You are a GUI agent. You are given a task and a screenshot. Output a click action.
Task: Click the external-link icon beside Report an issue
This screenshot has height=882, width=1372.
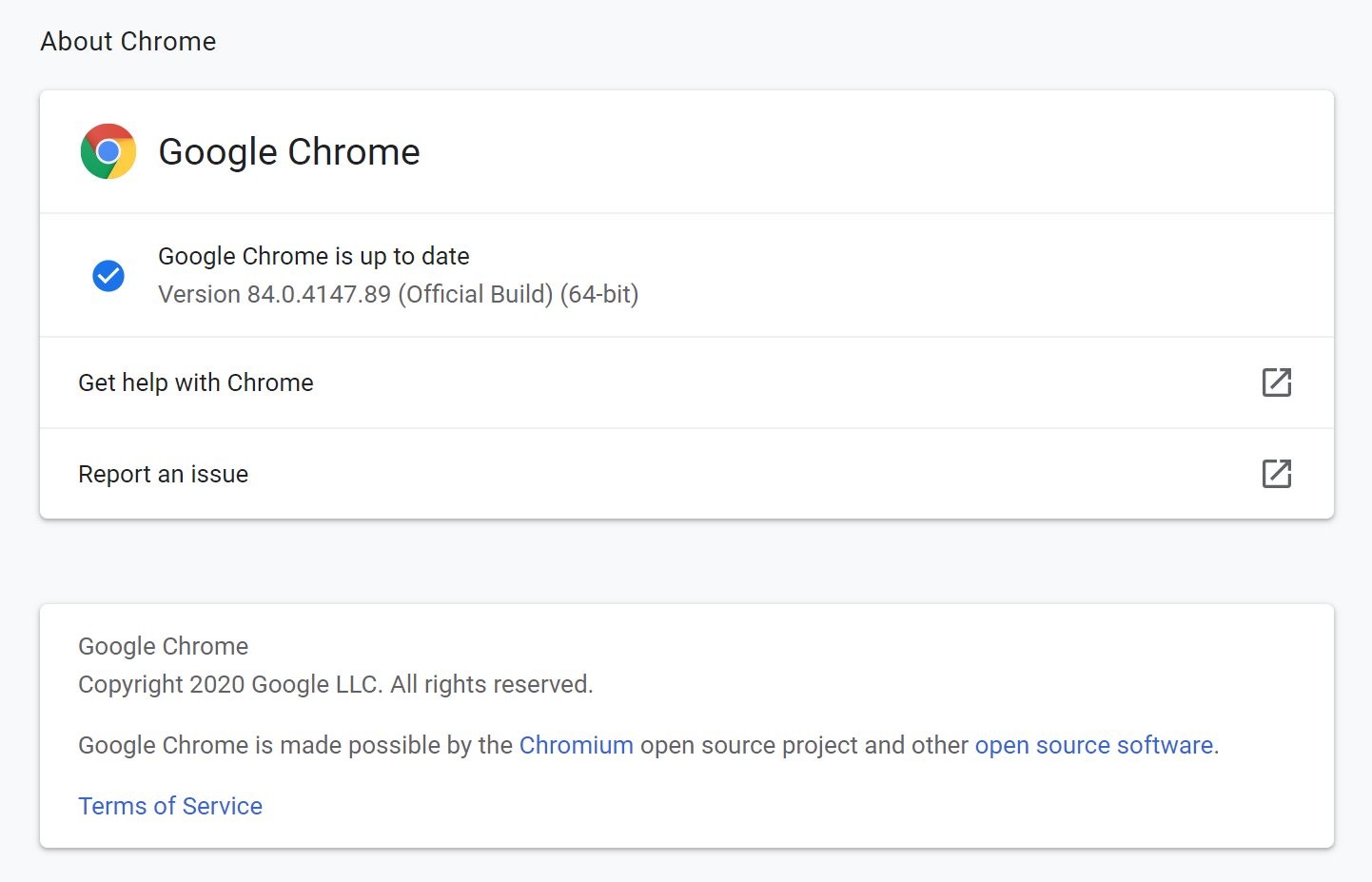pos(1276,473)
